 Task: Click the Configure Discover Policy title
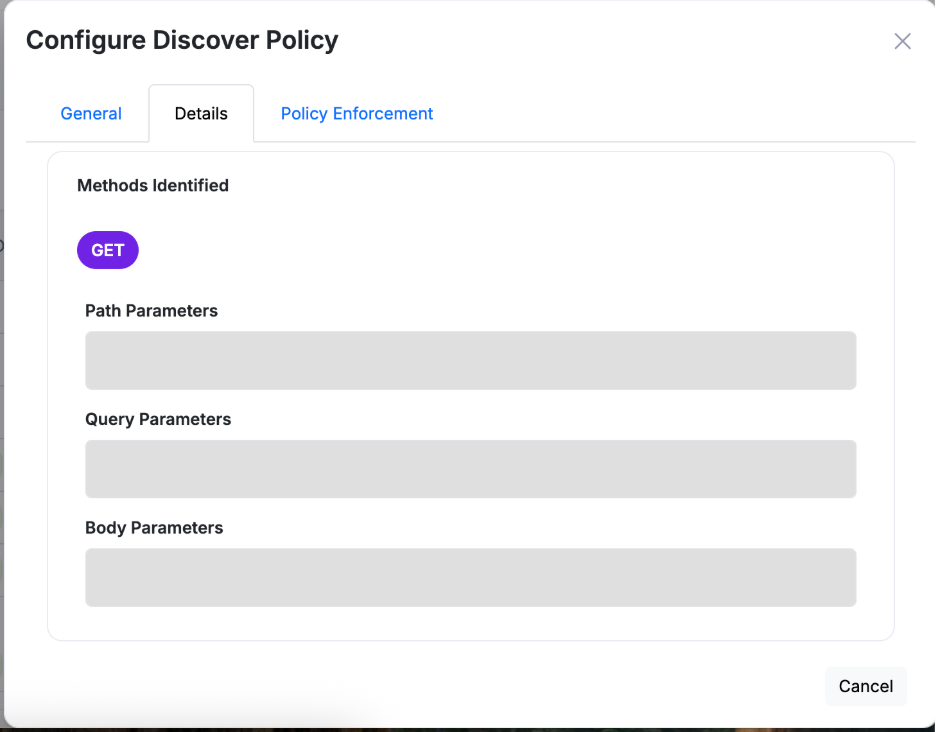coord(182,40)
